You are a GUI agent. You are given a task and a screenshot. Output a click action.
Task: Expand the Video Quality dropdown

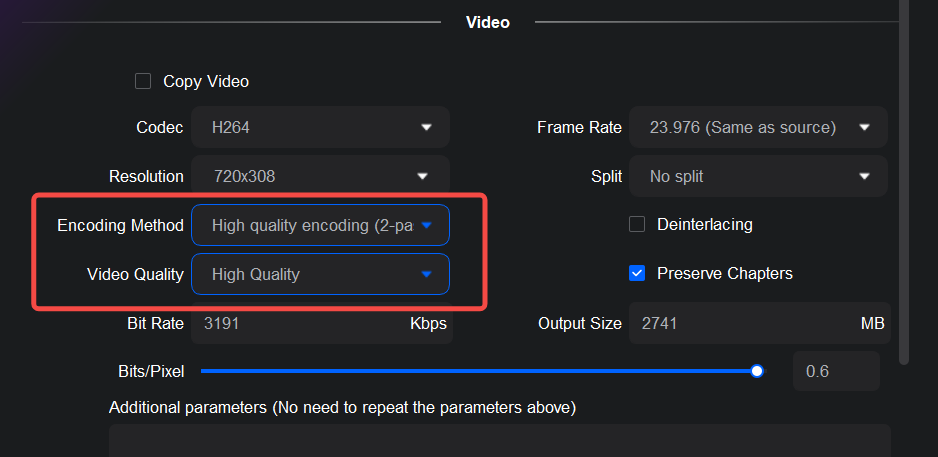[320, 274]
